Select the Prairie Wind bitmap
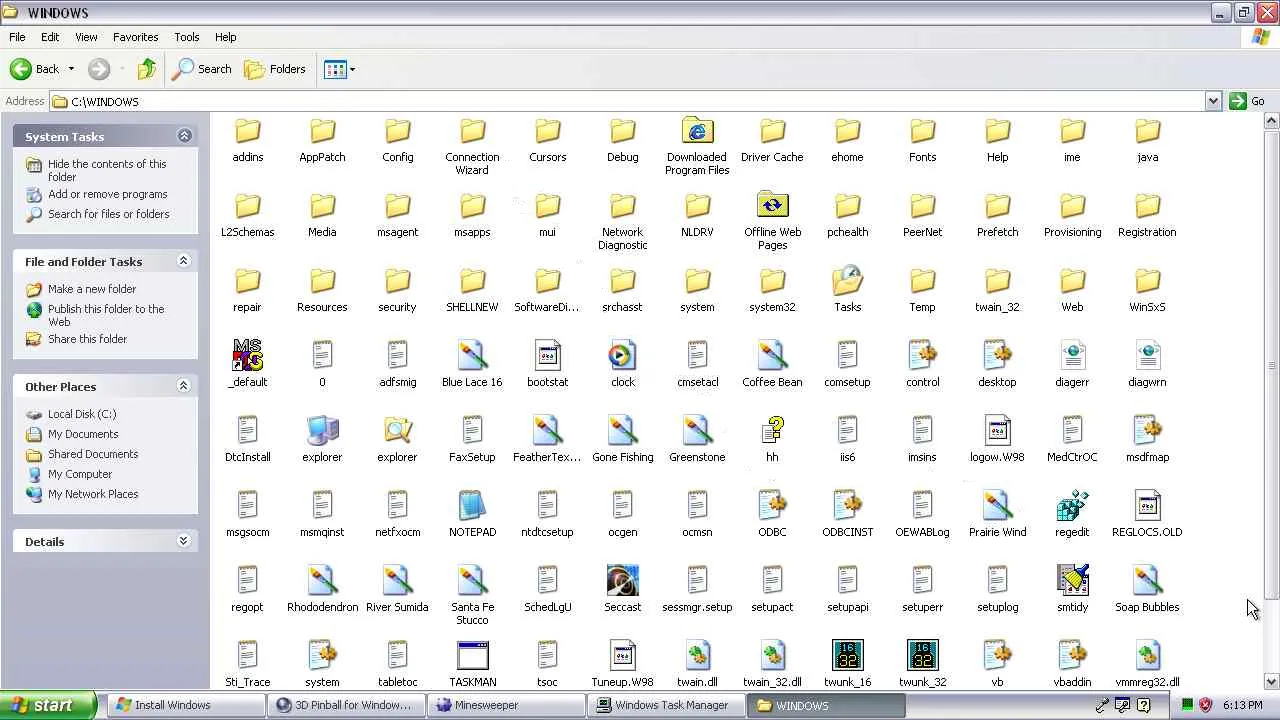The image size is (1280, 720). pos(997,506)
